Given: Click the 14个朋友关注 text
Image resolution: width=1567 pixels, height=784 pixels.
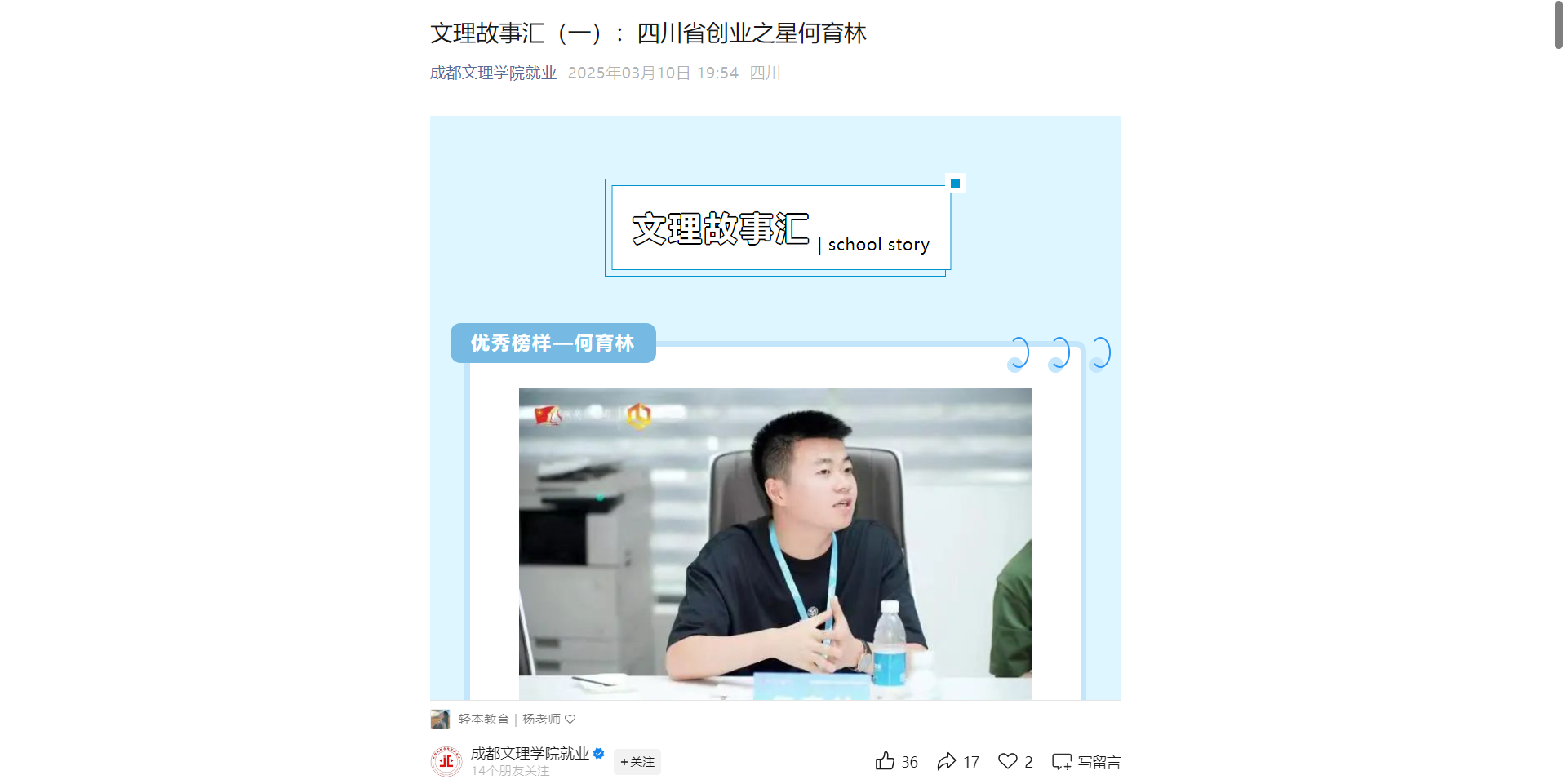Looking at the screenshot, I should pyautogui.click(x=510, y=771).
